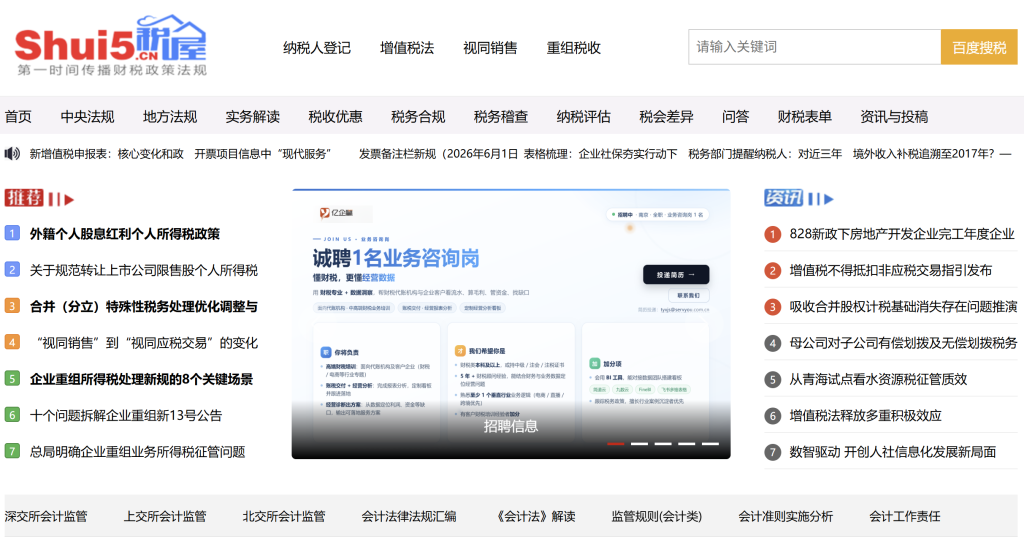
Task: Open article 关于规范转让上市公司限售股个人所得税
Action: pyautogui.click(x=144, y=270)
